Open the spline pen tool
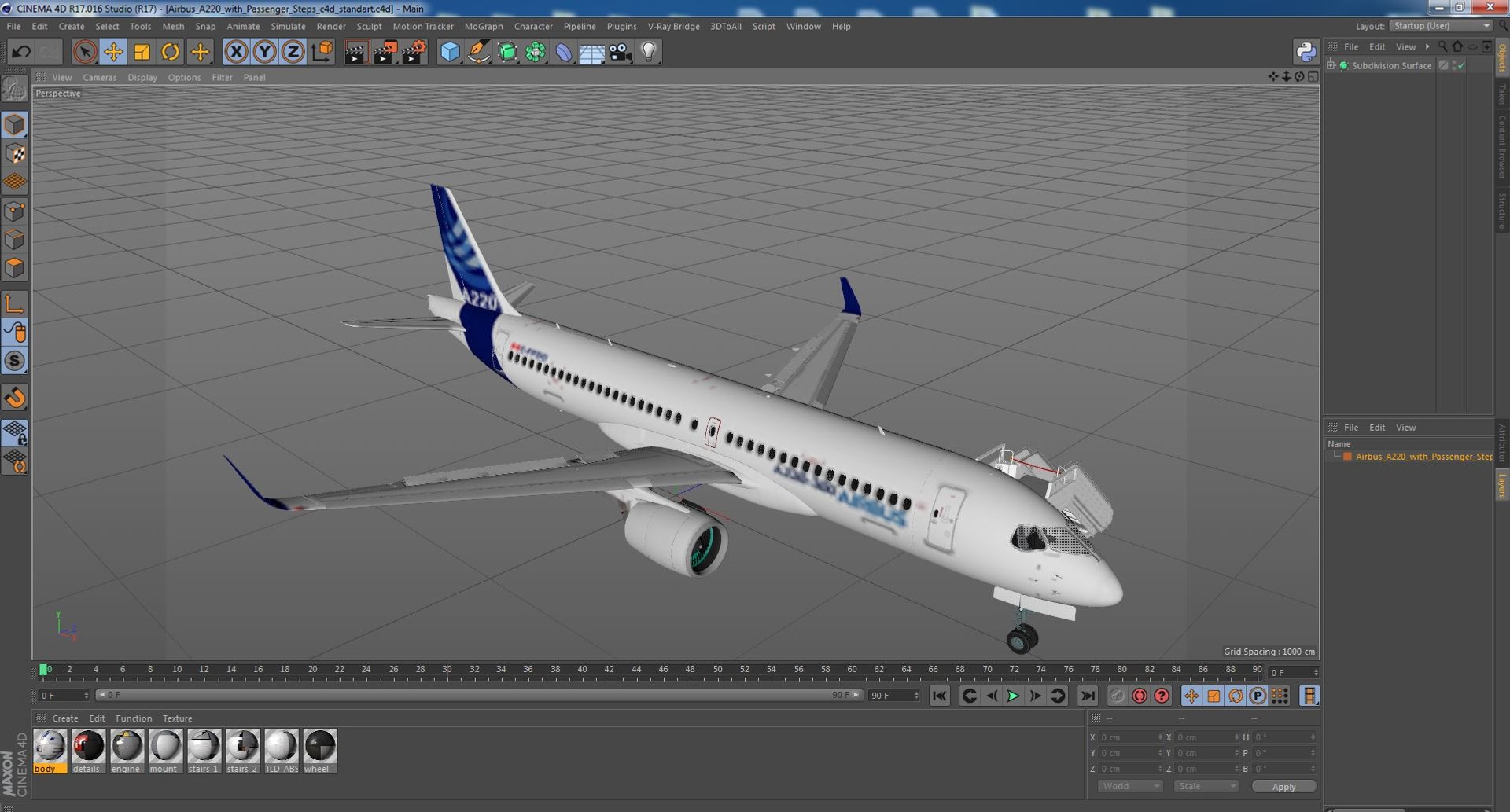The width and height of the screenshot is (1510, 812). pyautogui.click(x=478, y=53)
